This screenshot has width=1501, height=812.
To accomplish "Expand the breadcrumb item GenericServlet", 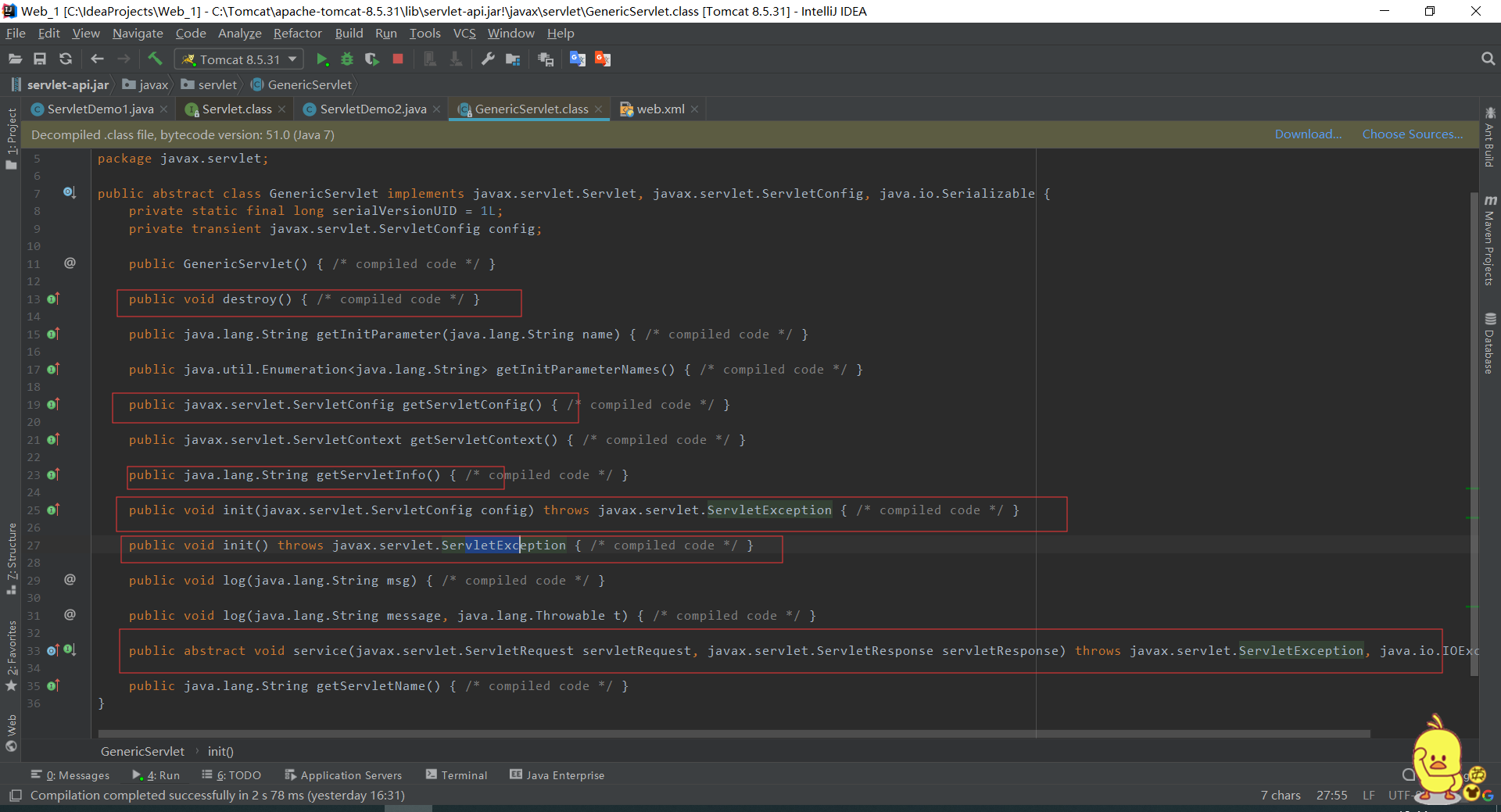I will coord(142,751).
